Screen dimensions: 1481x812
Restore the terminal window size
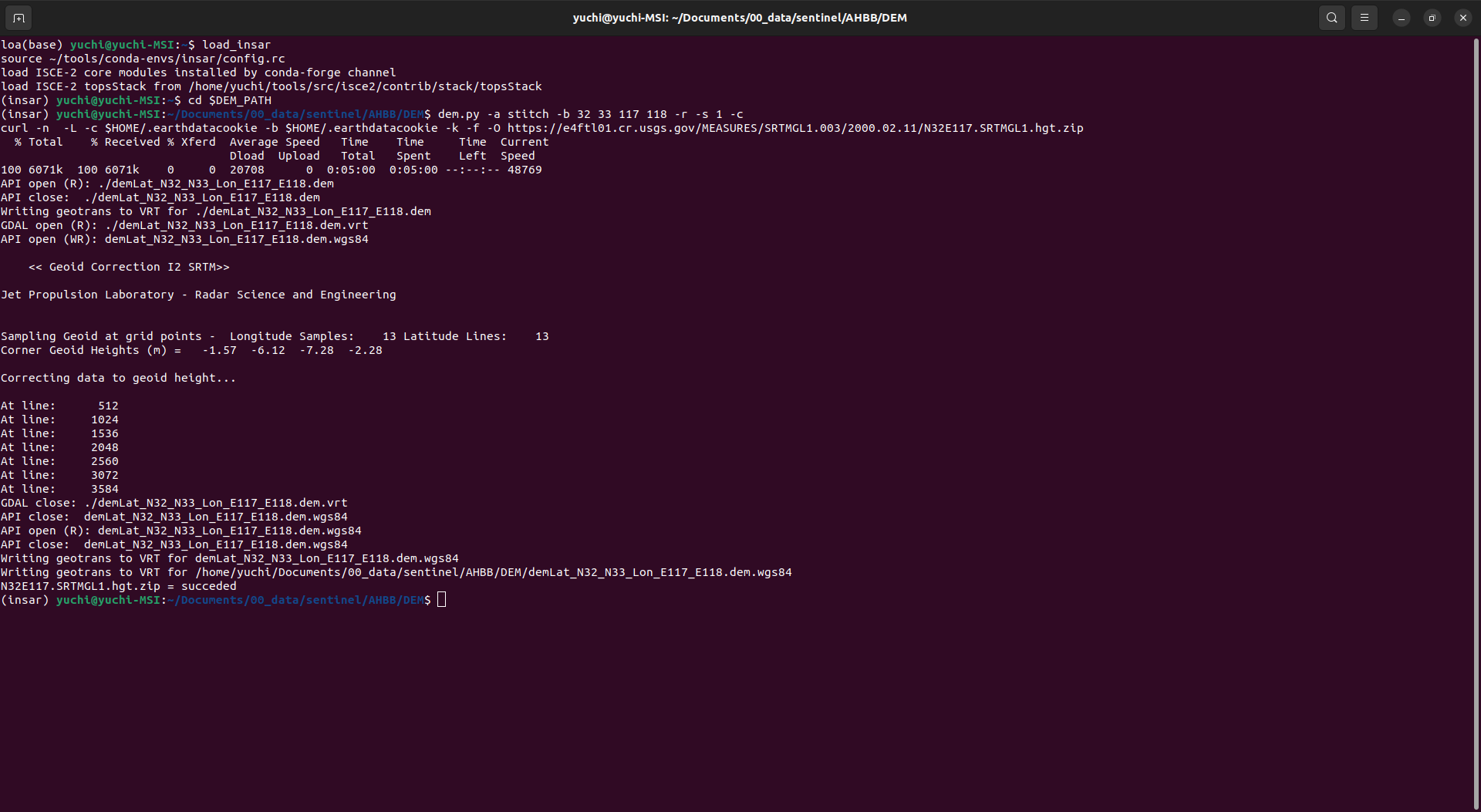tap(1432, 18)
